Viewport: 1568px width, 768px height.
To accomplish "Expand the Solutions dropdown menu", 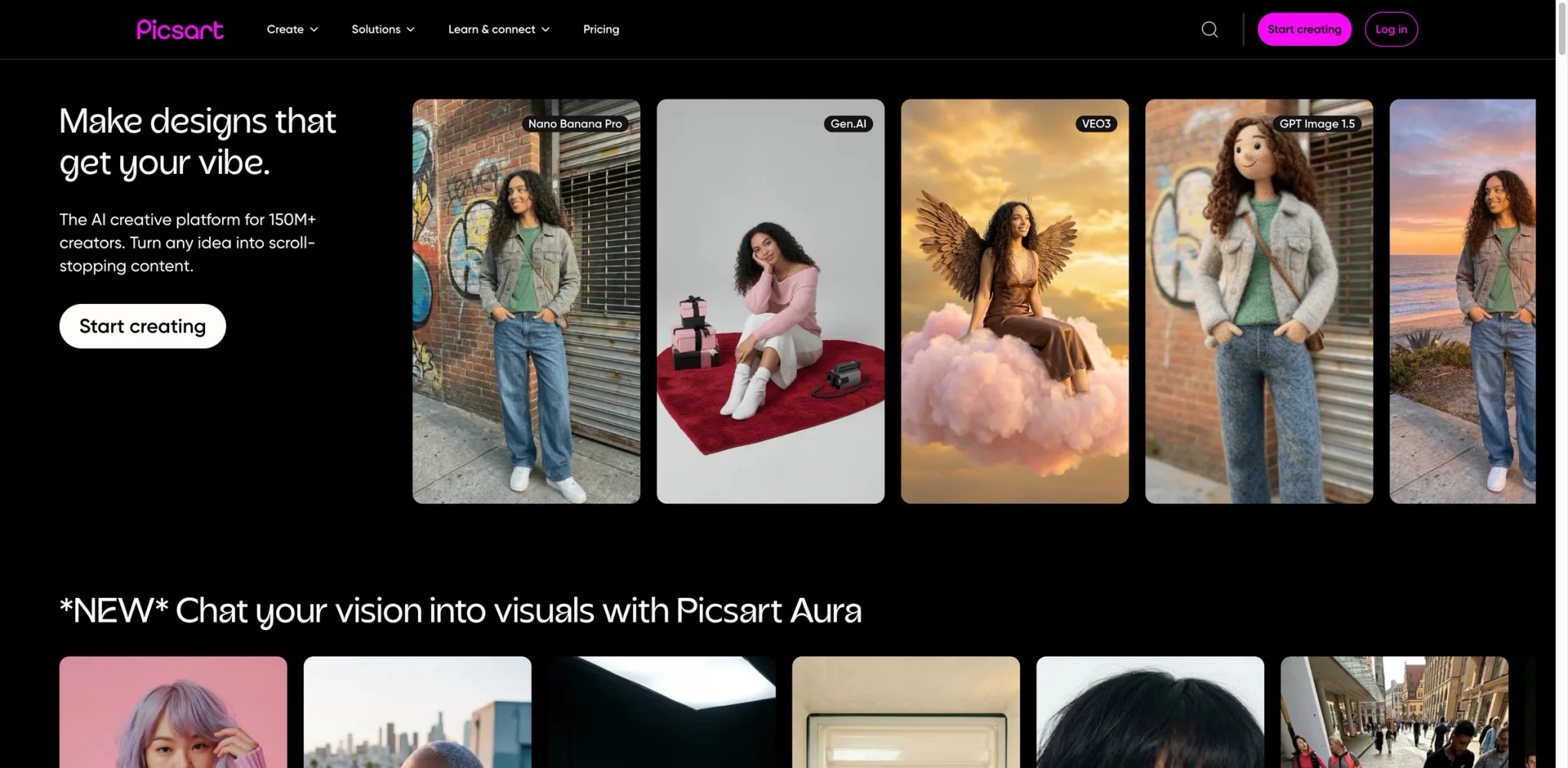I will (383, 29).
